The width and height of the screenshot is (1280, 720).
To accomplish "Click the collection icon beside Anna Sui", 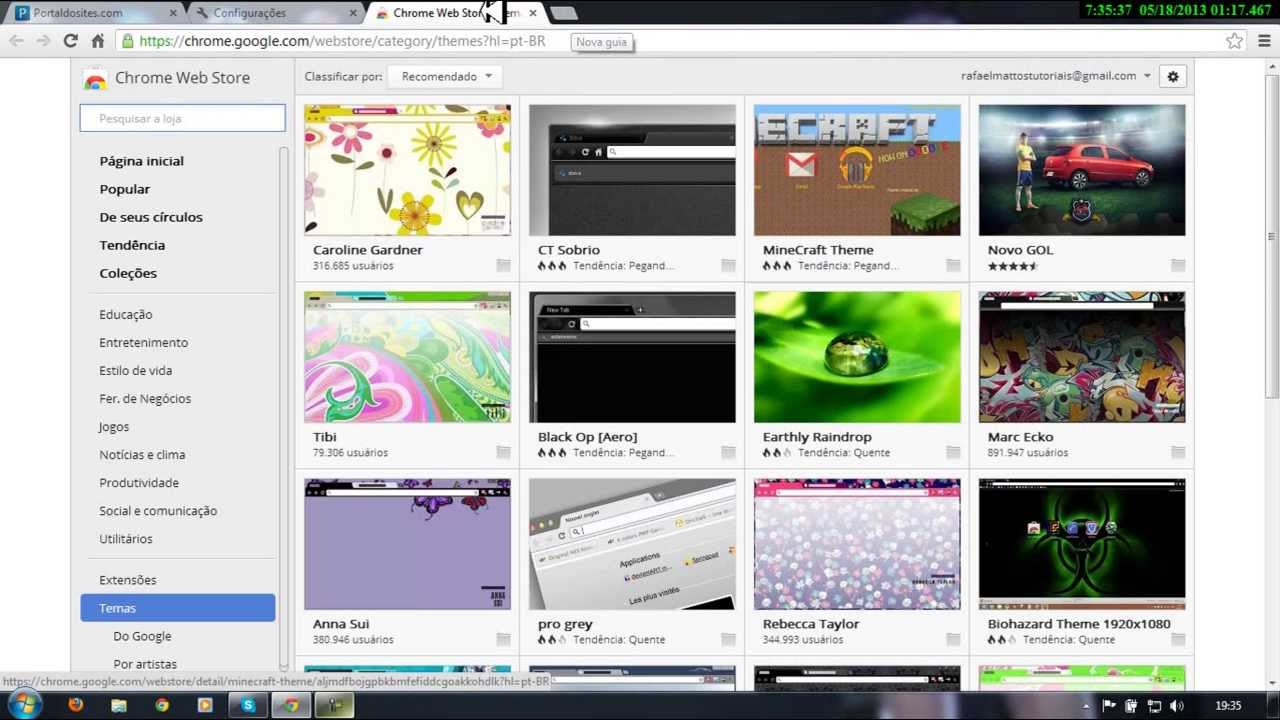I will (503, 639).
